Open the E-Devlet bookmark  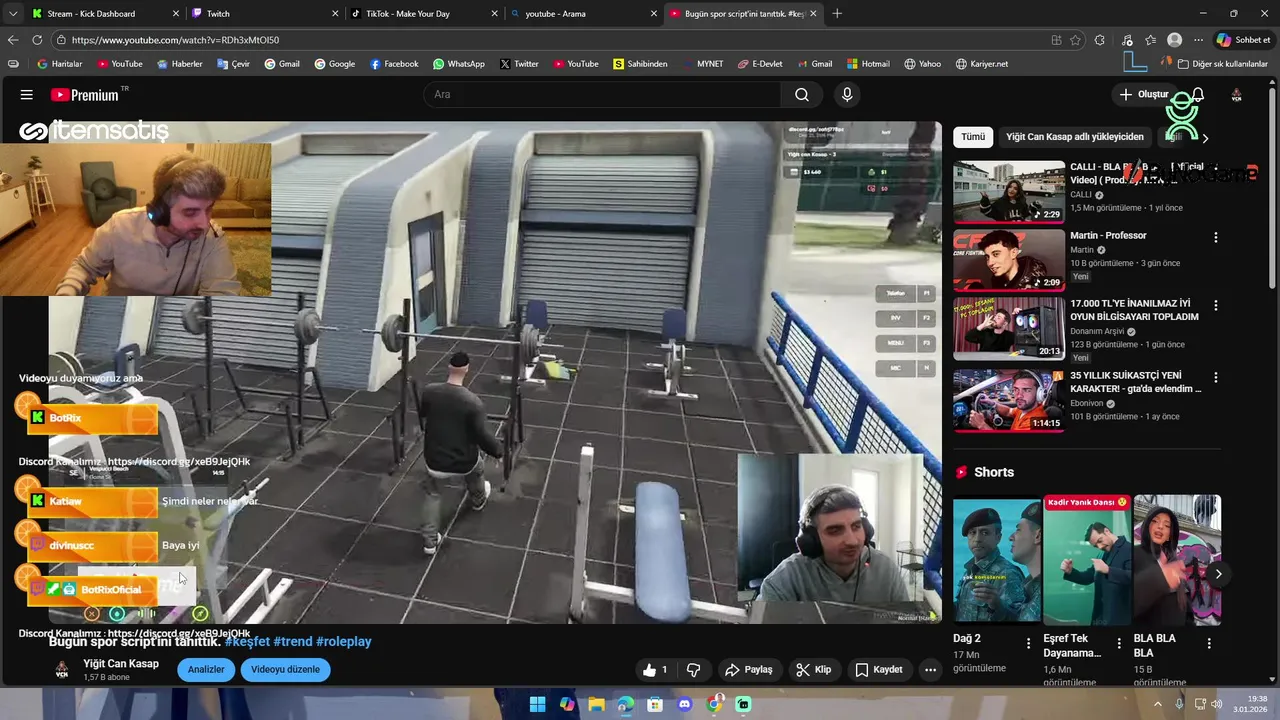pyautogui.click(x=760, y=64)
